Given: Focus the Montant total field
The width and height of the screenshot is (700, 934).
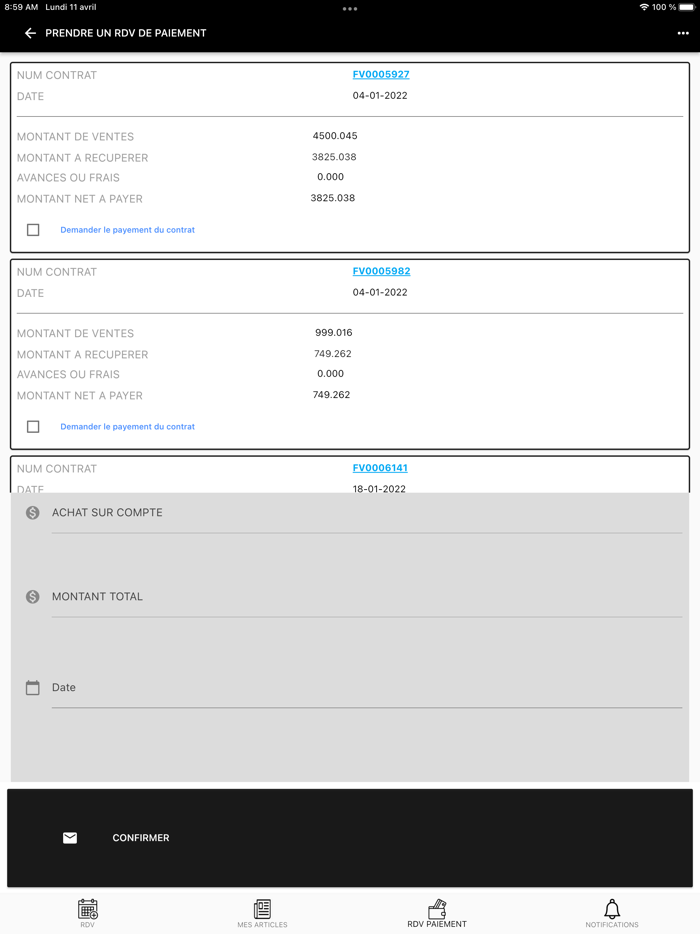Looking at the screenshot, I should click(x=366, y=597).
